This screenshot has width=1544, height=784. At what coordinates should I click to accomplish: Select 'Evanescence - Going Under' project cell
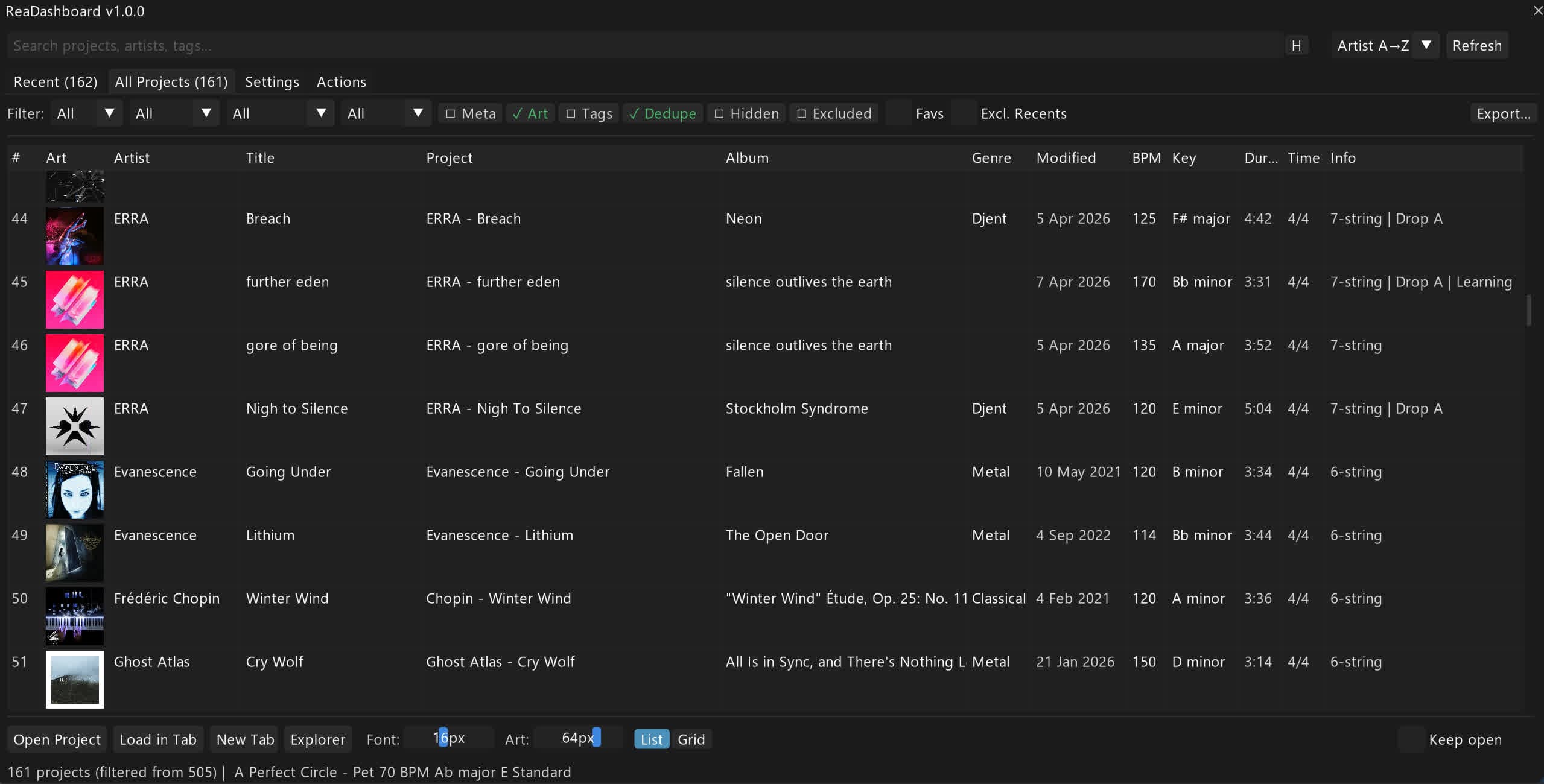(x=518, y=472)
